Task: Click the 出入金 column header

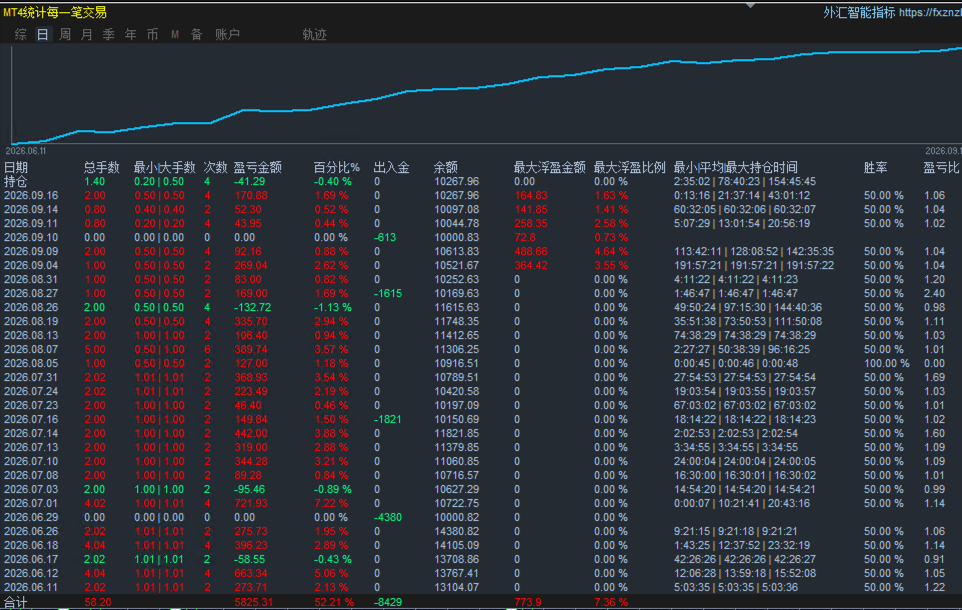Action: click(391, 167)
